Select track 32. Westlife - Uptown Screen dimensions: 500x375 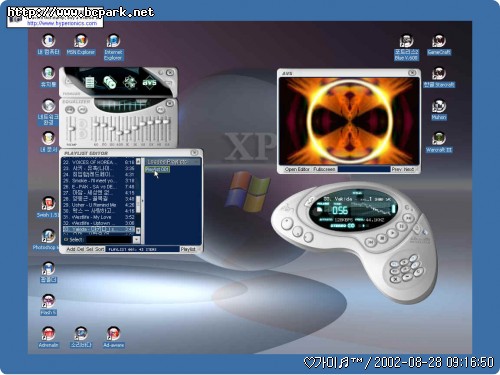(x=99, y=223)
